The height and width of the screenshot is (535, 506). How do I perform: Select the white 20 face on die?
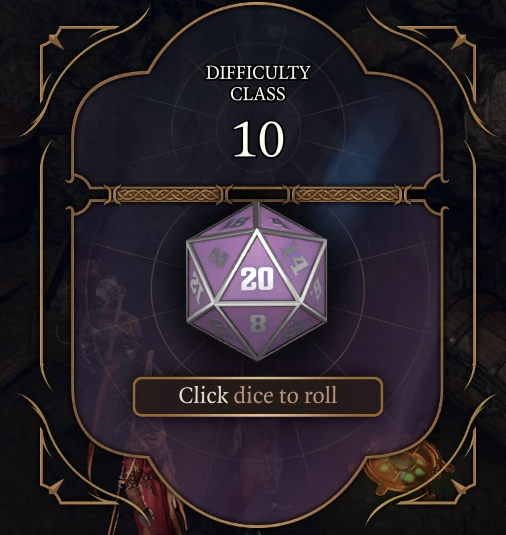tap(257, 278)
